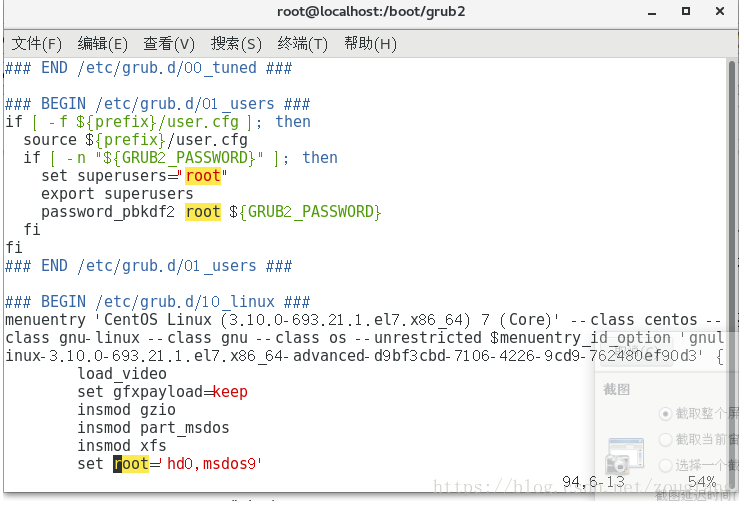Viewport: 744px width, 507px height.
Task: Click the camera icon in screenshot dialog
Action: [x=625, y=456]
